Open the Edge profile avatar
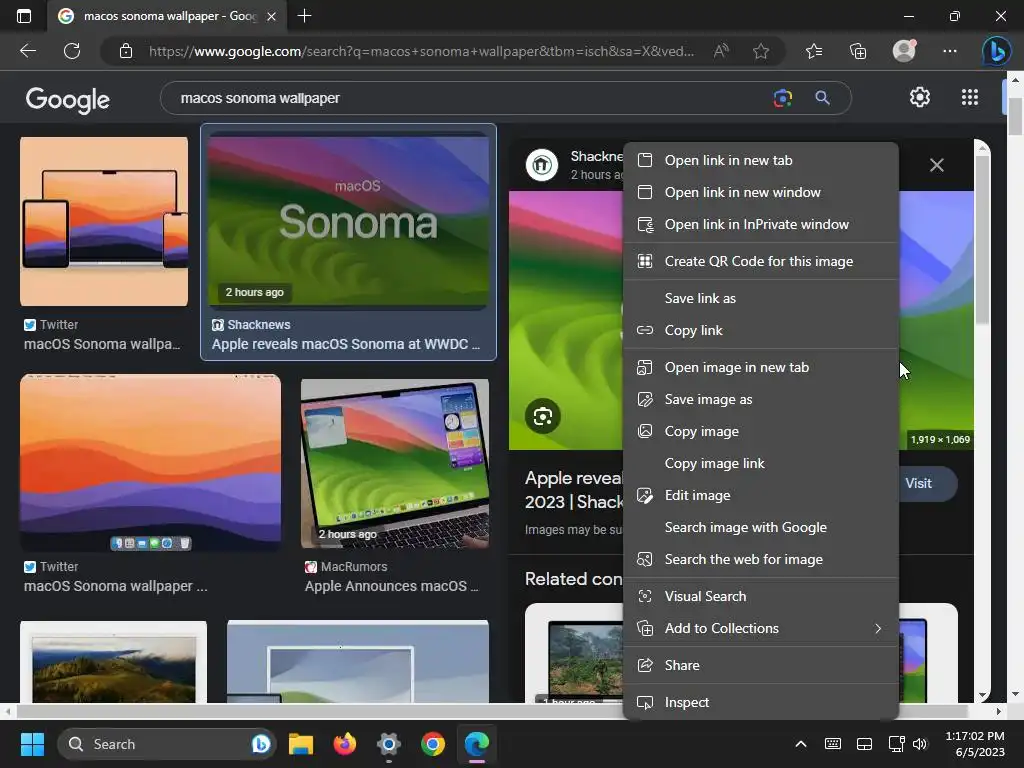The width and height of the screenshot is (1024, 768). tap(904, 50)
